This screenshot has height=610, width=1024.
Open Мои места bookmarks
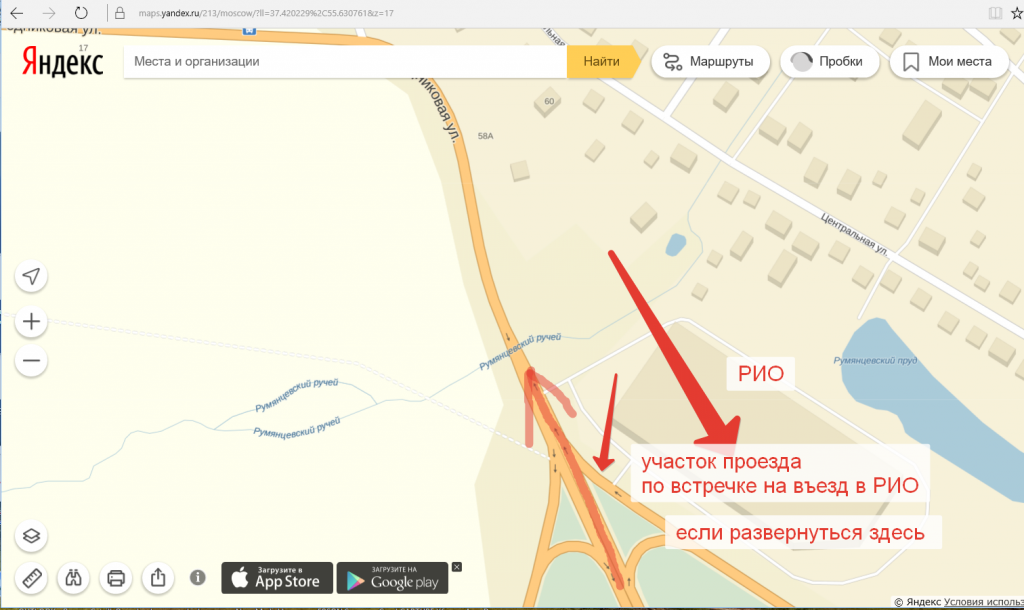949,61
